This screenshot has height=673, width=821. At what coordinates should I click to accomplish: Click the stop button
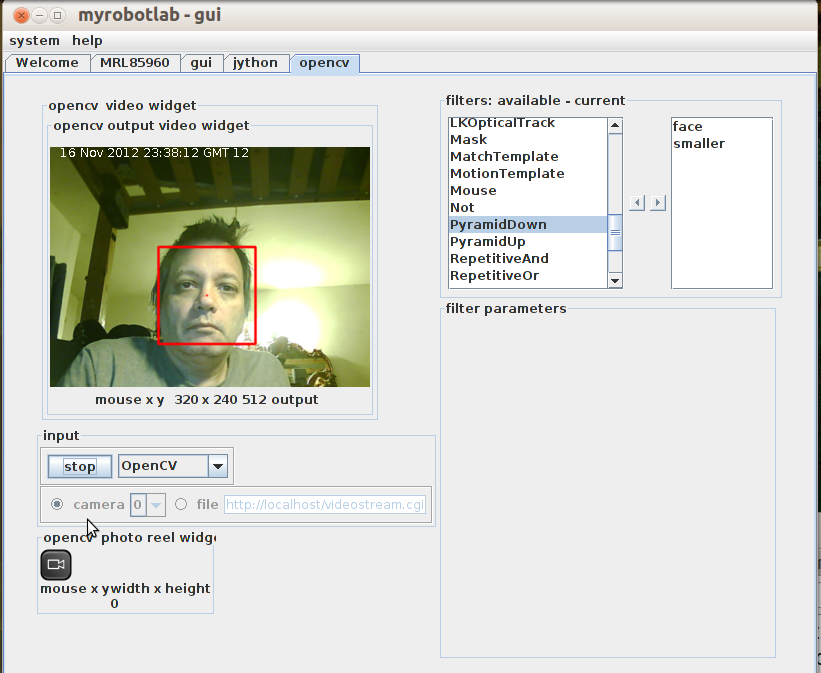pos(80,466)
